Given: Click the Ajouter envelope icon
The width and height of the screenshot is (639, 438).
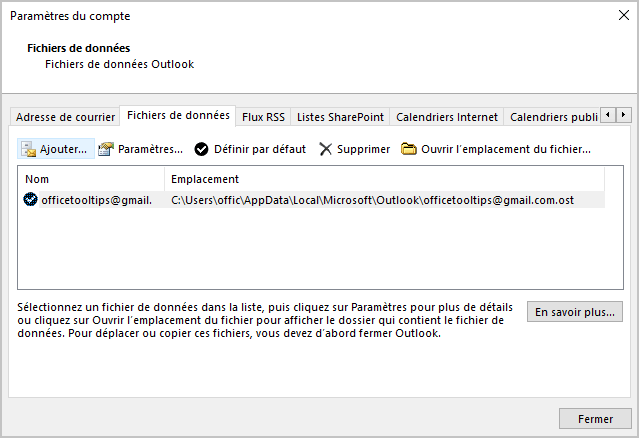Looking at the screenshot, I should 29,149.
